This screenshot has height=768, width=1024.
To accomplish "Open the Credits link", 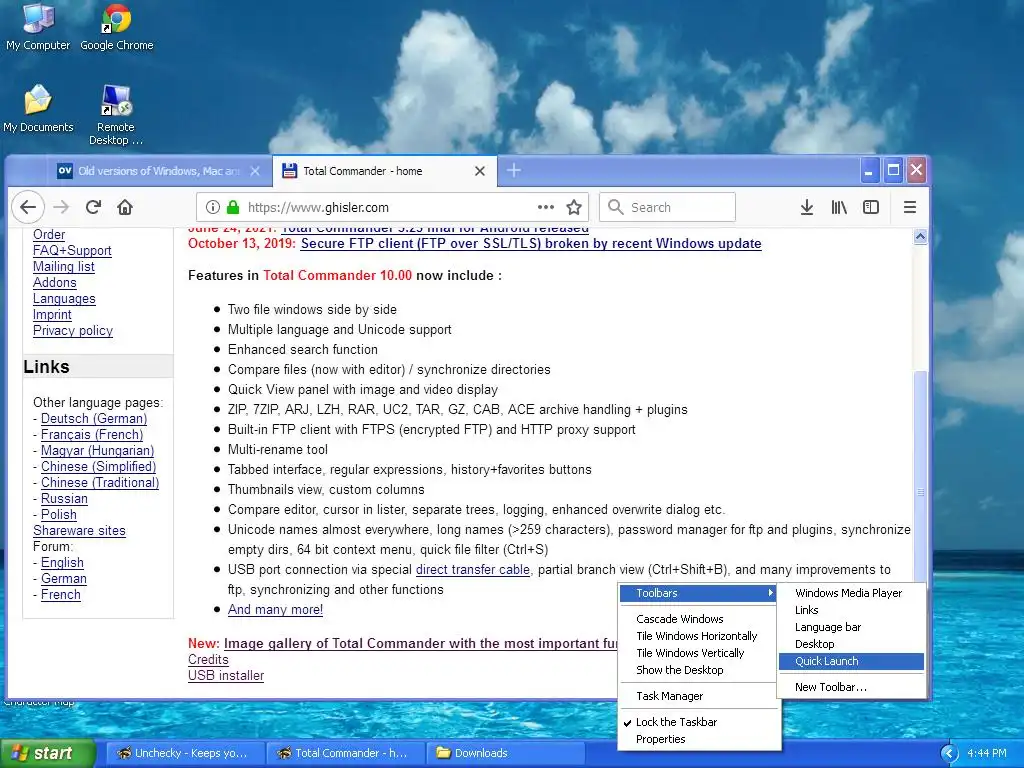I will [208, 660].
